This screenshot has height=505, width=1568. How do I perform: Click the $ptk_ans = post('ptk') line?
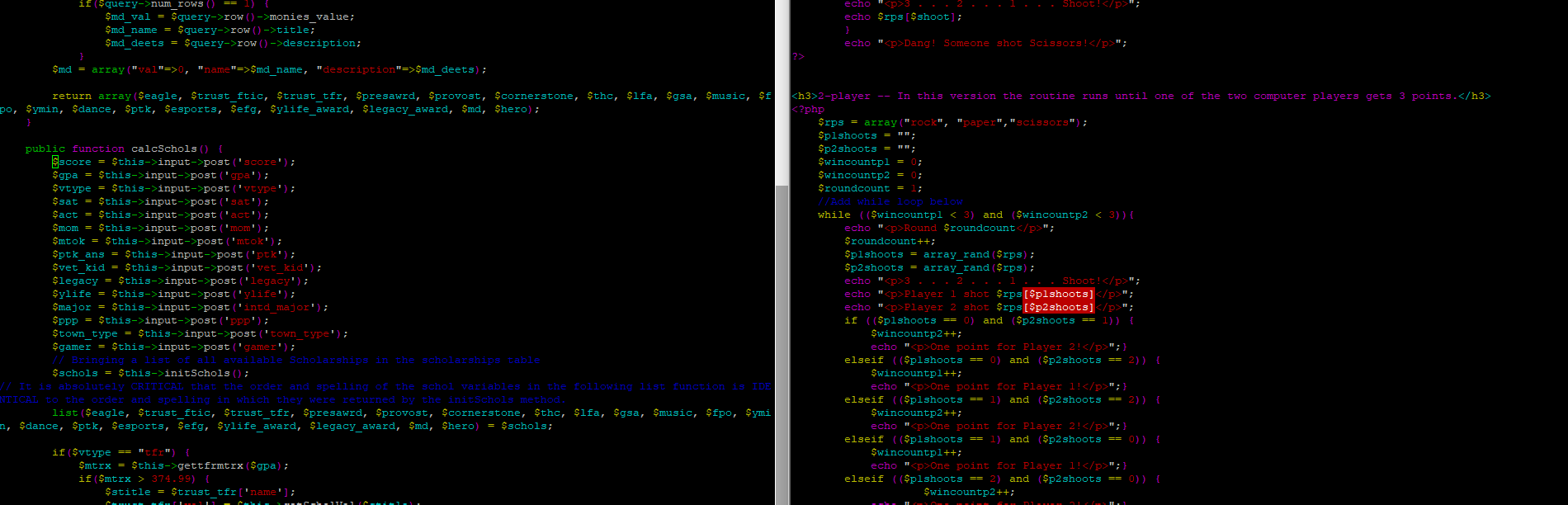coord(173,254)
